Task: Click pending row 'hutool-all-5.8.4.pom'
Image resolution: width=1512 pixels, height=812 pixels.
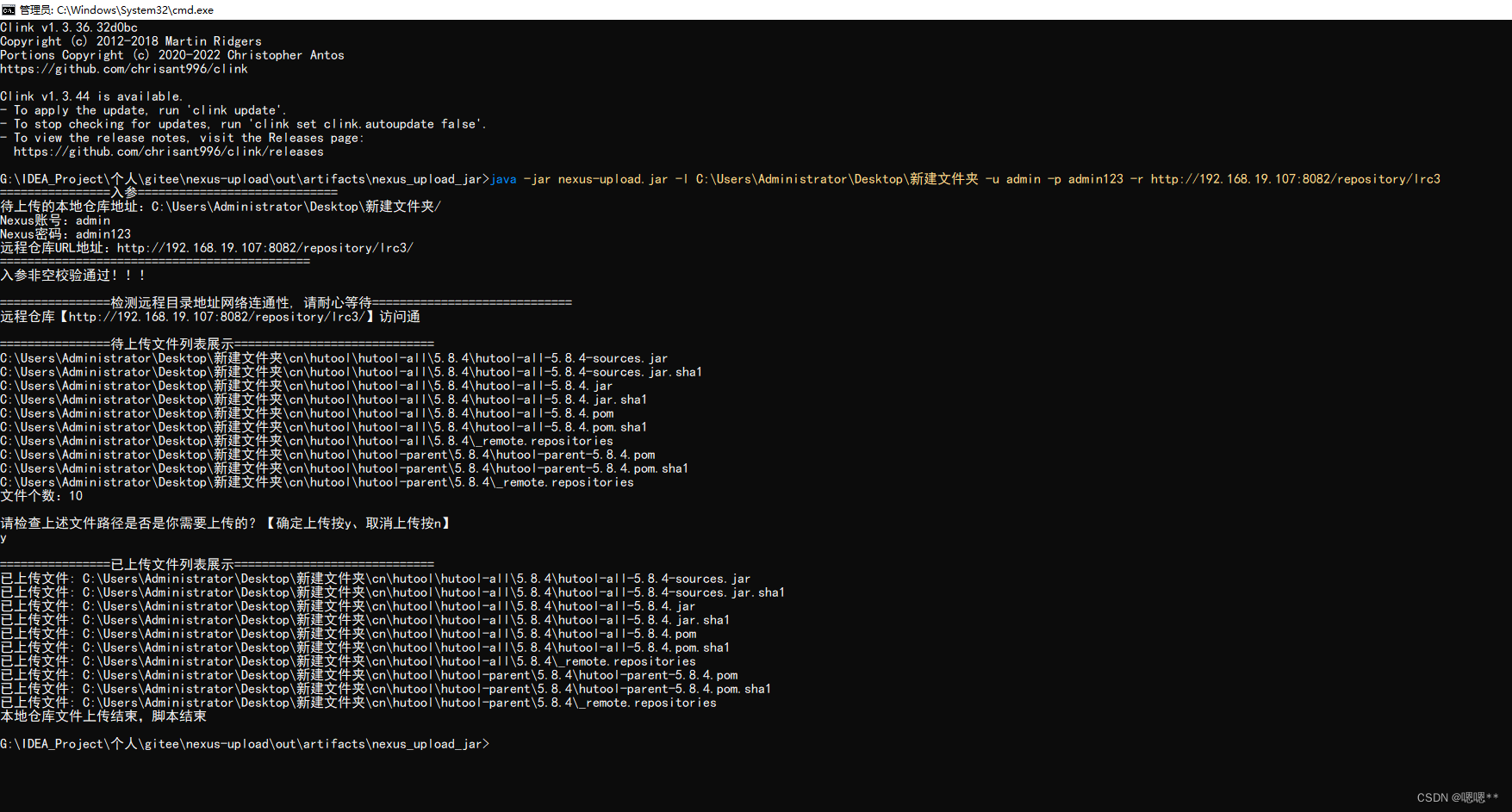Action: pyautogui.click(x=307, y=413)
